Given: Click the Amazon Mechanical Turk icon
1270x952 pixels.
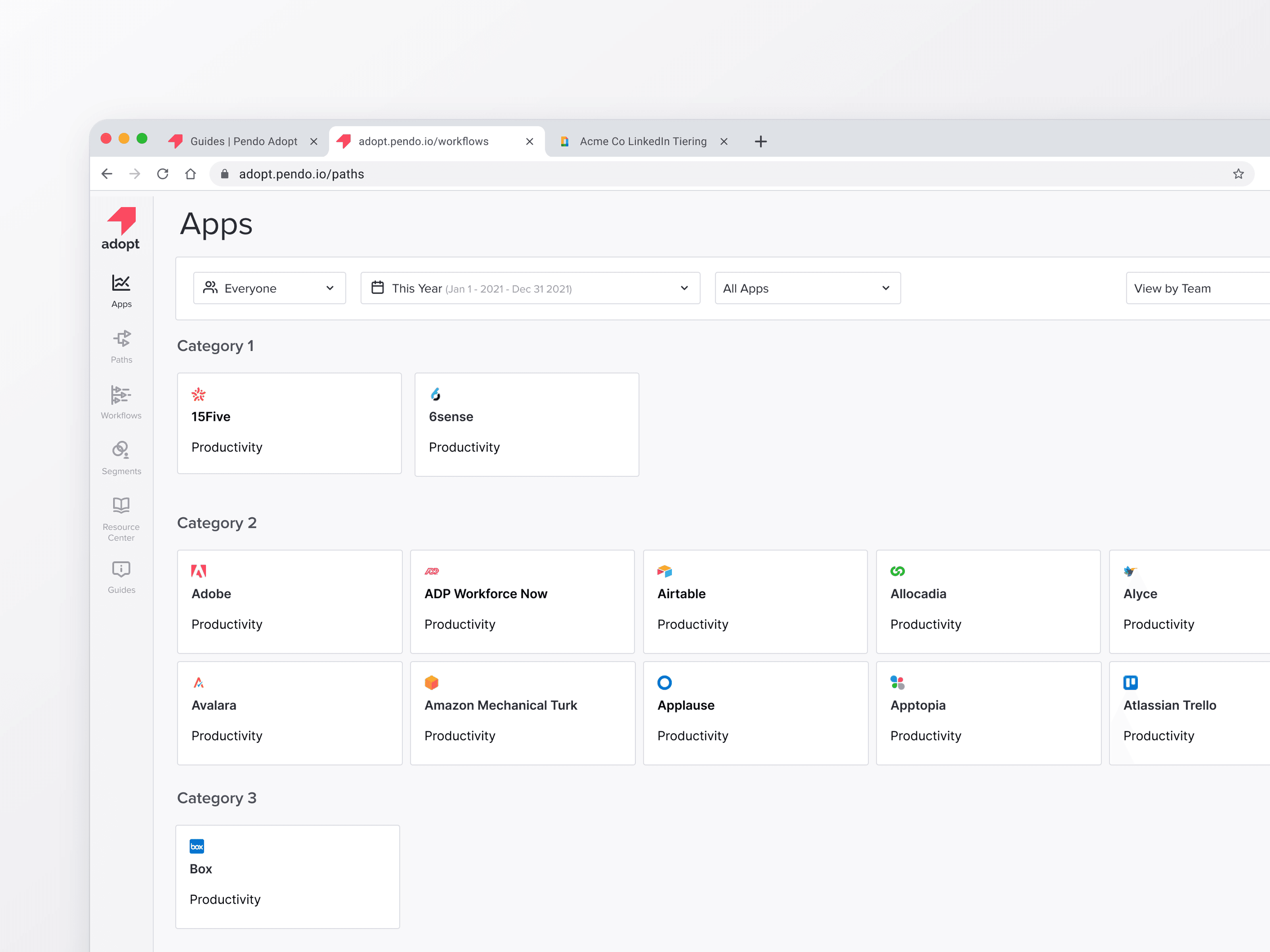Looking at the screenshot, I should coord(432,682).
